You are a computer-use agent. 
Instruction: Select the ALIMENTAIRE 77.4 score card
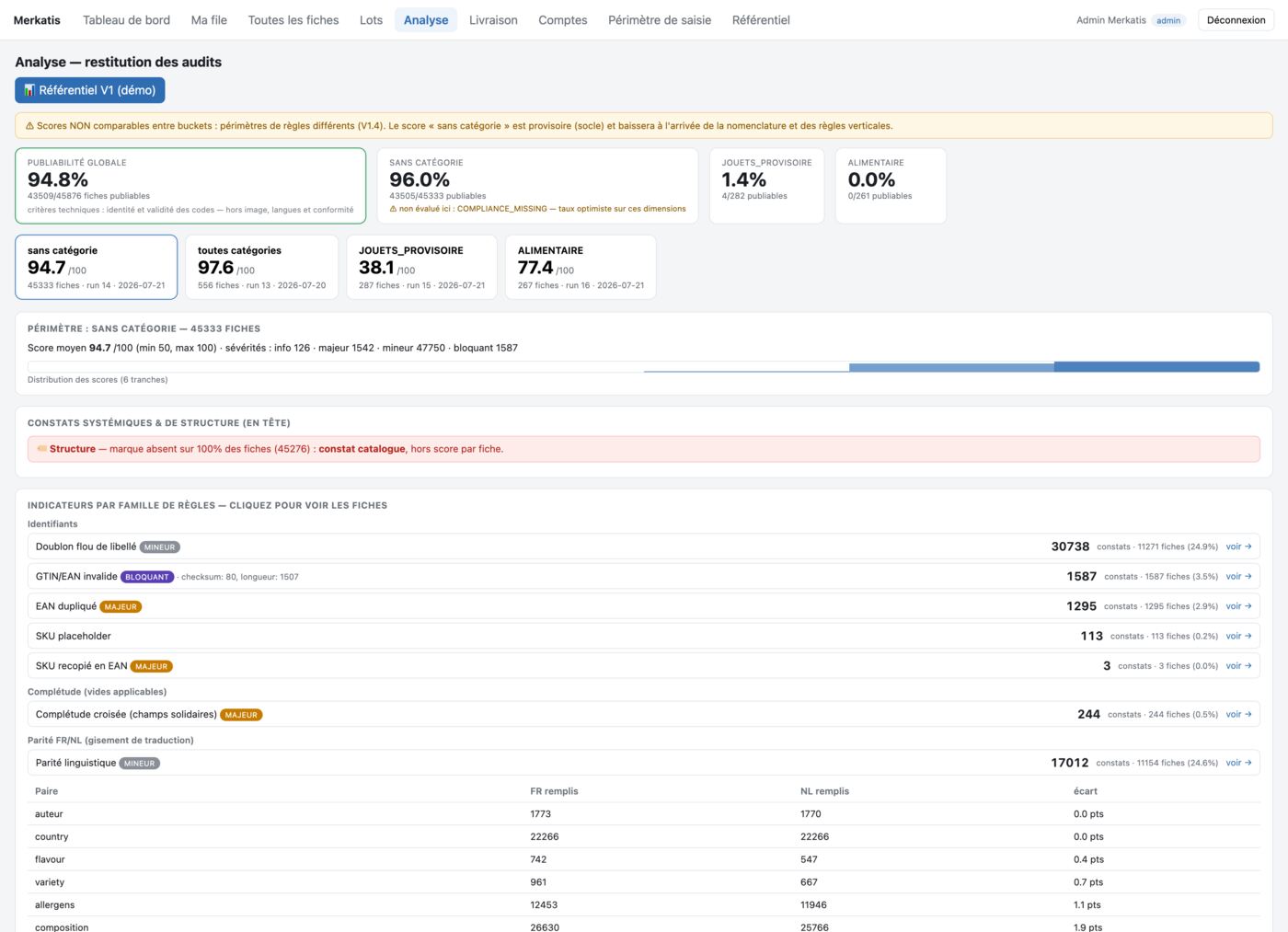click(581, 267)
